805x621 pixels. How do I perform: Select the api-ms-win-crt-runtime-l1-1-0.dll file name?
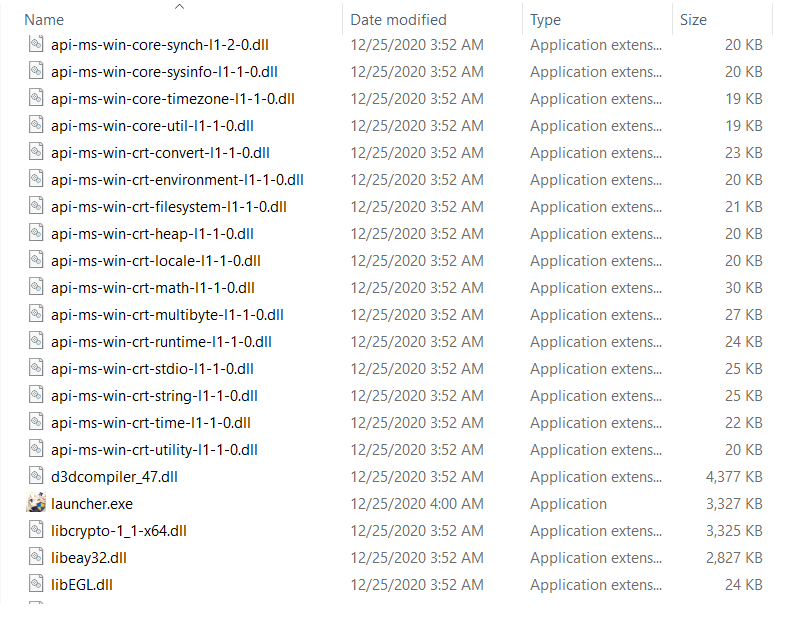point(161,341)
